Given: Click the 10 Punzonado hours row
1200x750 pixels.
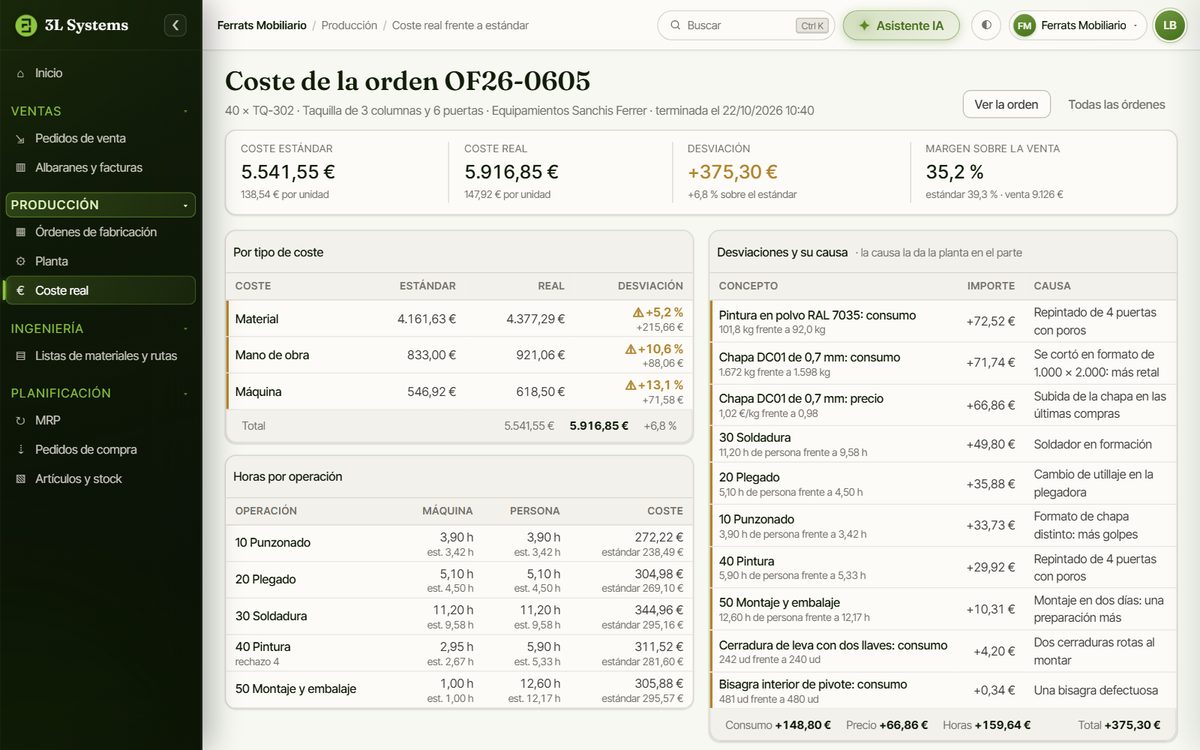Looking at the screenshot, I should (459, 543).
